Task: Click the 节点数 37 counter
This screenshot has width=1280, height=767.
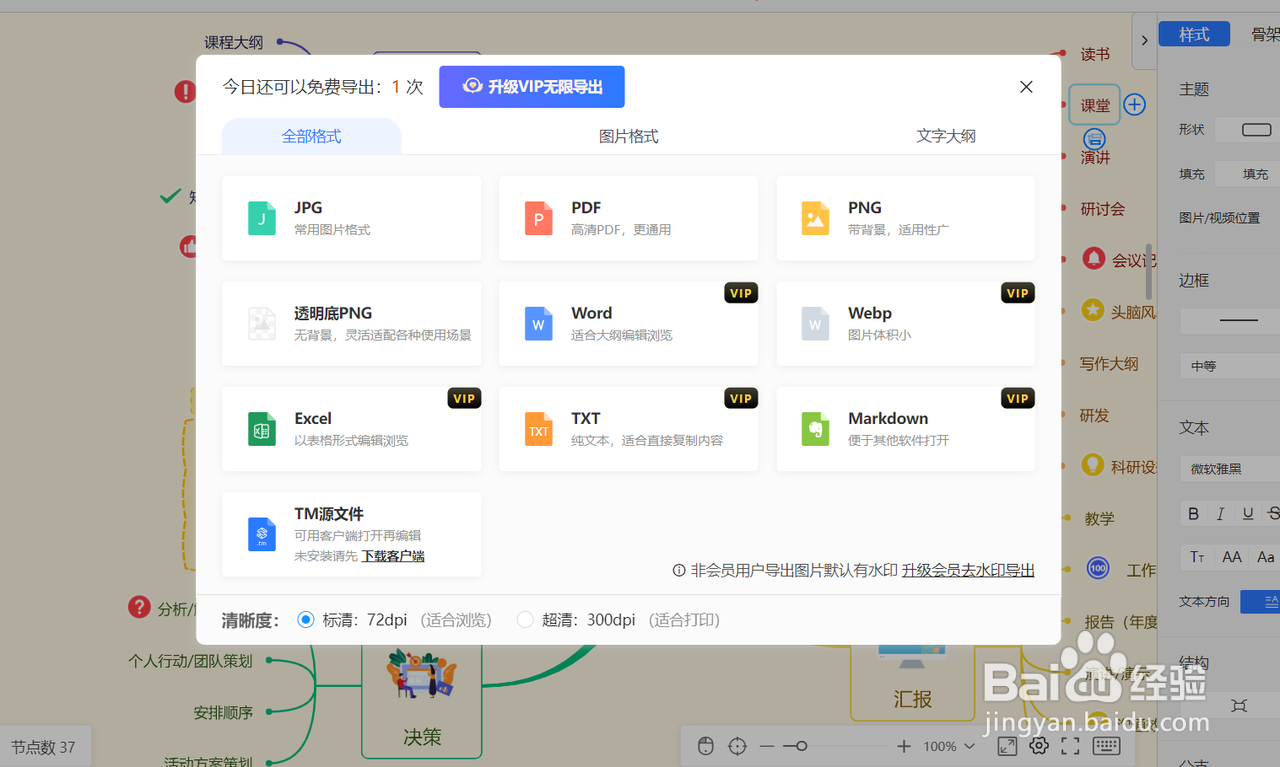Action: (x=44, y=747)
